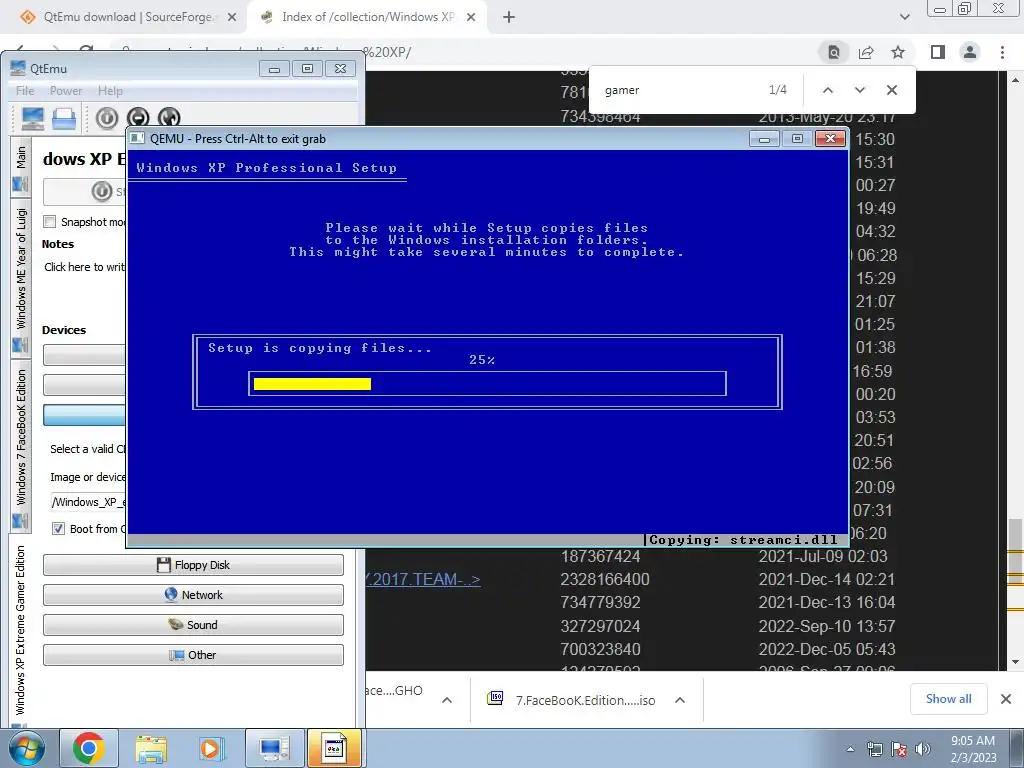Click the 2017.TEAM link in the index page

click(x=423, y=579)
